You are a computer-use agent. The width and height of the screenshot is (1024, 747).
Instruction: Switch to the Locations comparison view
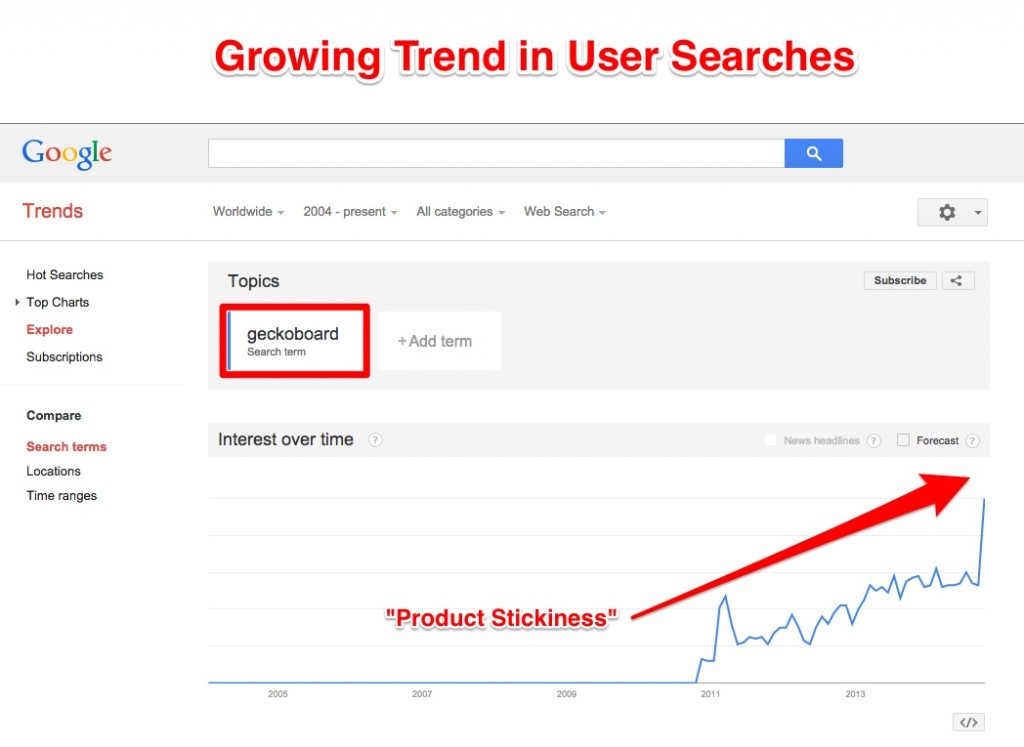pyautogui.click(x=54, y=471)
